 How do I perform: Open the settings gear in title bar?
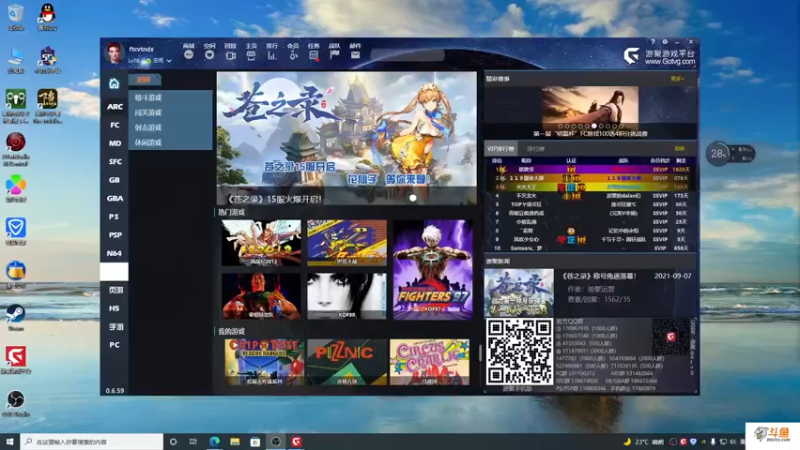(x=665, y=42)
